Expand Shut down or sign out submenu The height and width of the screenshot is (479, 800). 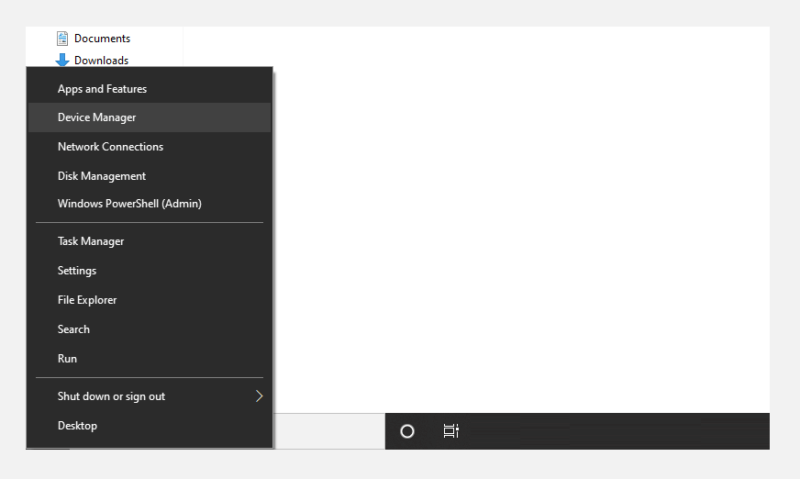(149, 396)
